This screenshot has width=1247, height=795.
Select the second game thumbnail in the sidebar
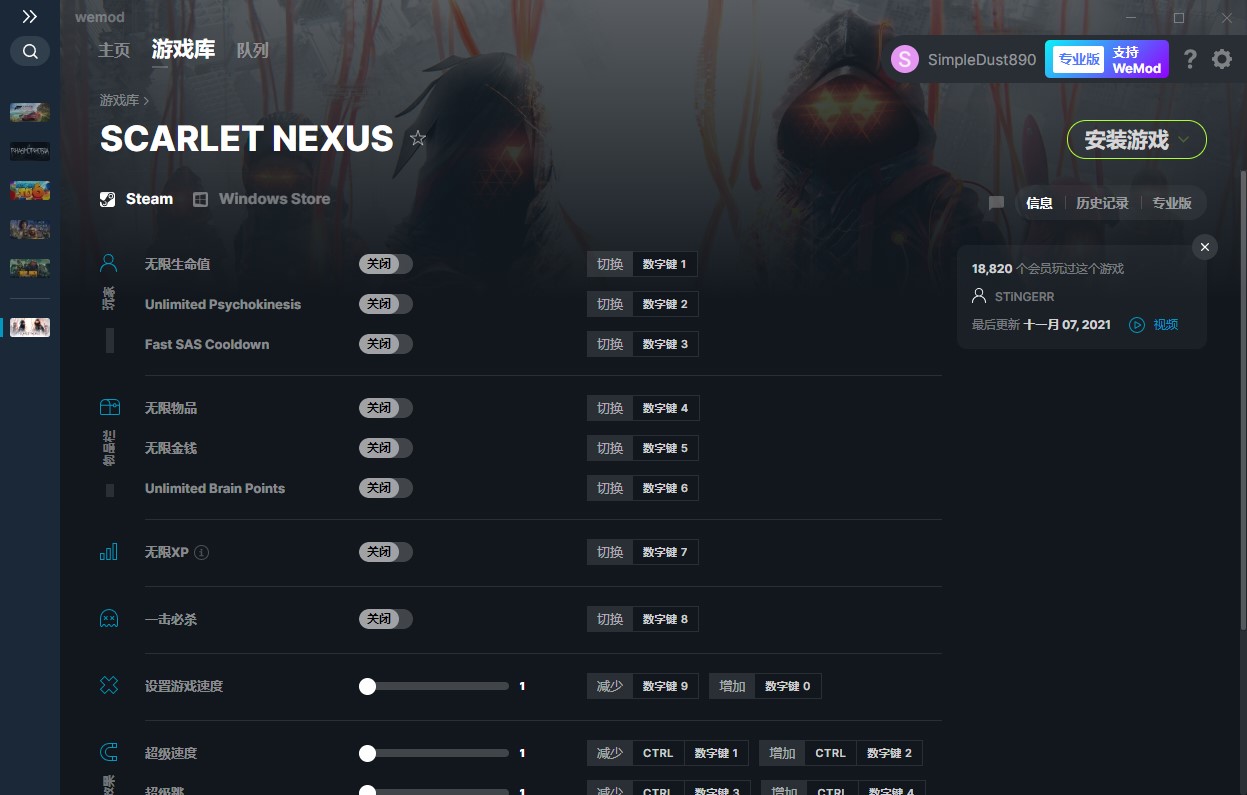tap(30, 151)
